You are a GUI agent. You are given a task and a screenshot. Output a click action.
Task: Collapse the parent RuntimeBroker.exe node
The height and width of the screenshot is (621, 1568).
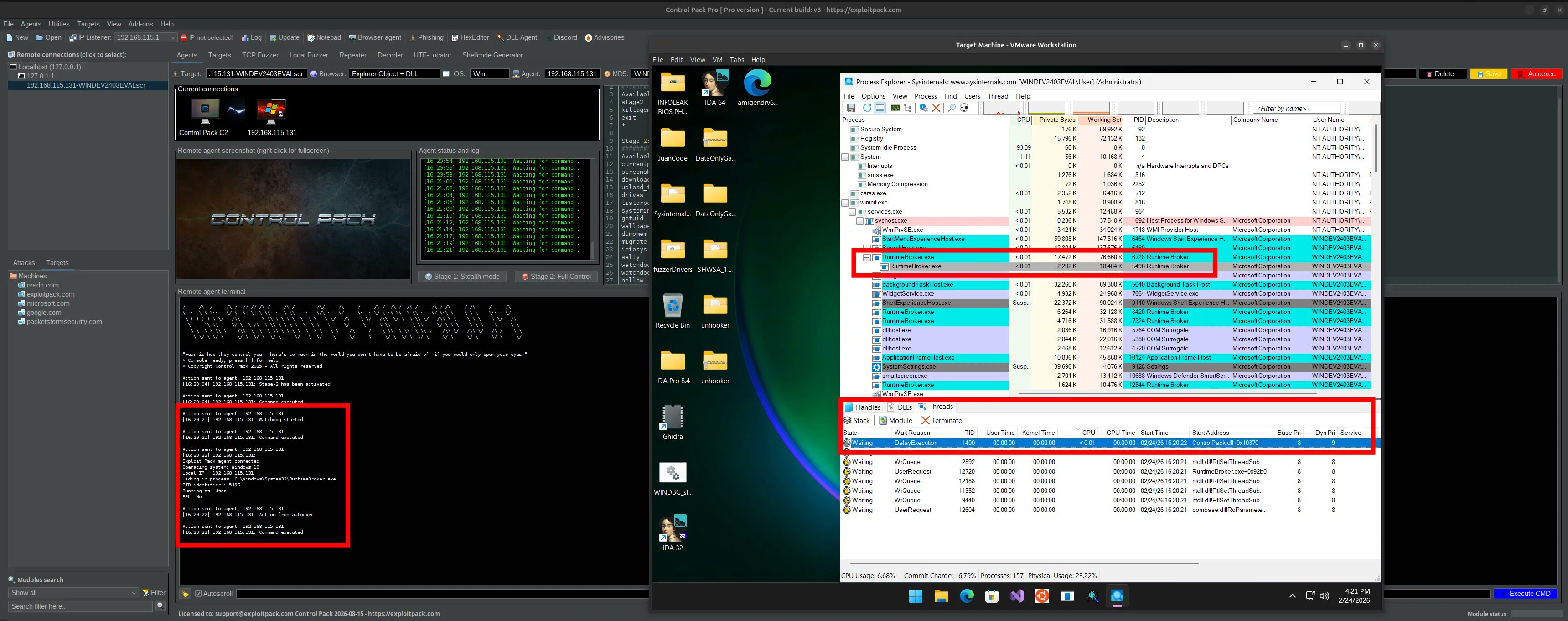[x=867, y=257]
